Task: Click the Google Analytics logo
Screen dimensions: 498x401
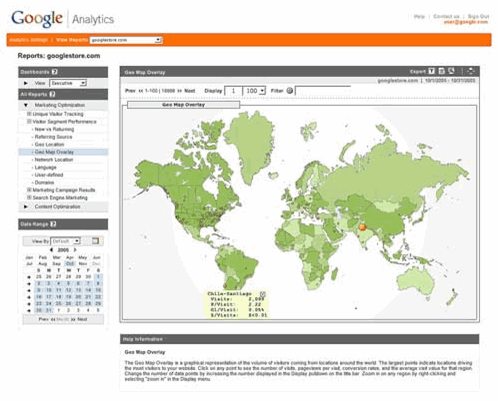Action: pyautogui.click(x=63, y=19)
